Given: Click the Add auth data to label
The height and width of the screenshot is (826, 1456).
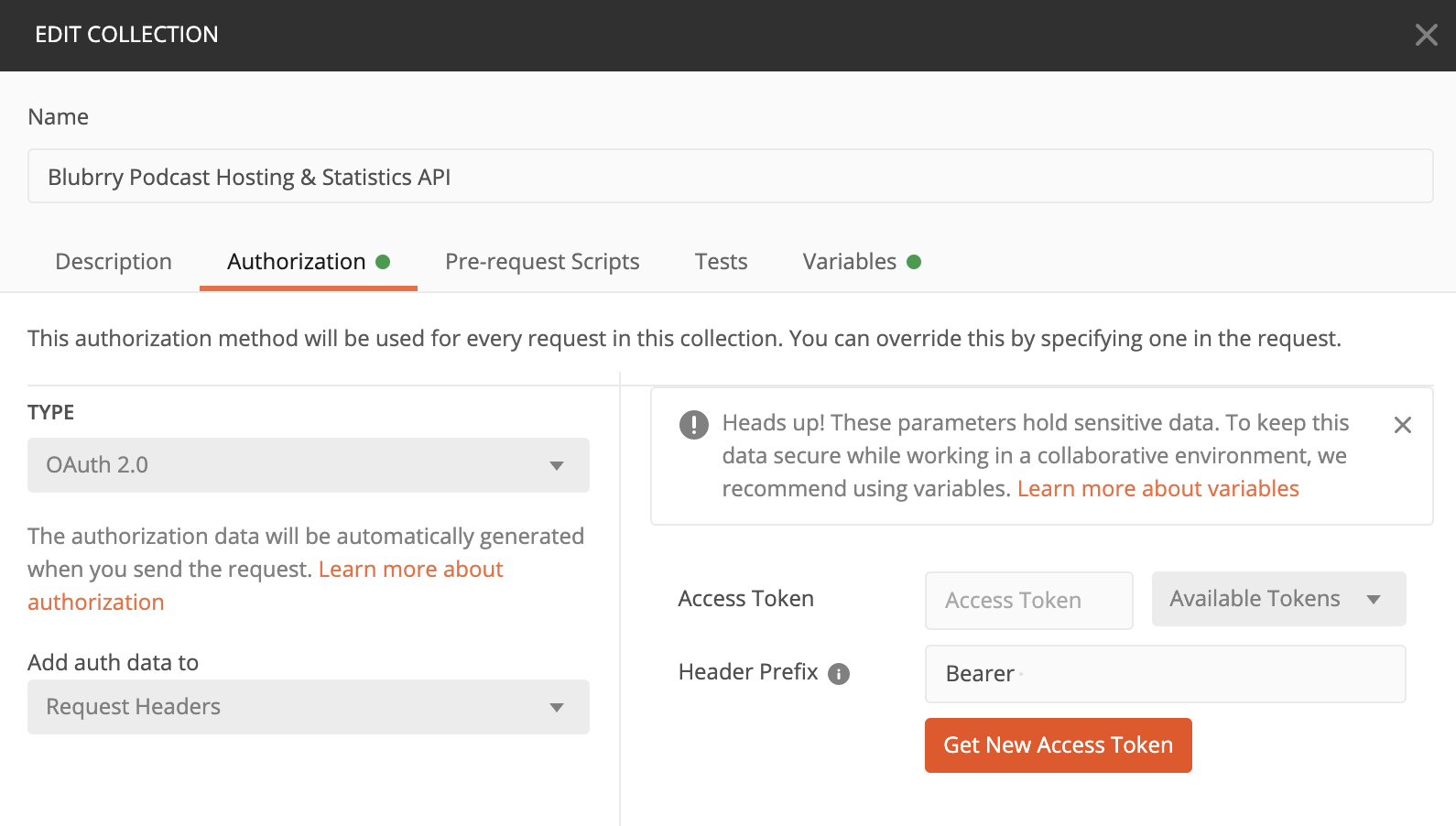Looking at the screenshot, I should (x=114, y=663).
